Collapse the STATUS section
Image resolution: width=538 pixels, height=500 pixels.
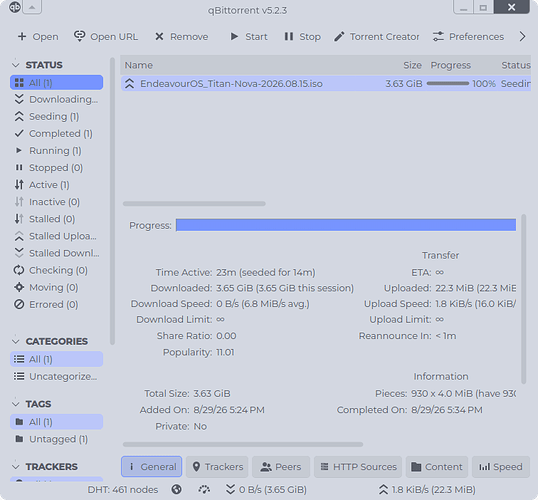(15, 65)
